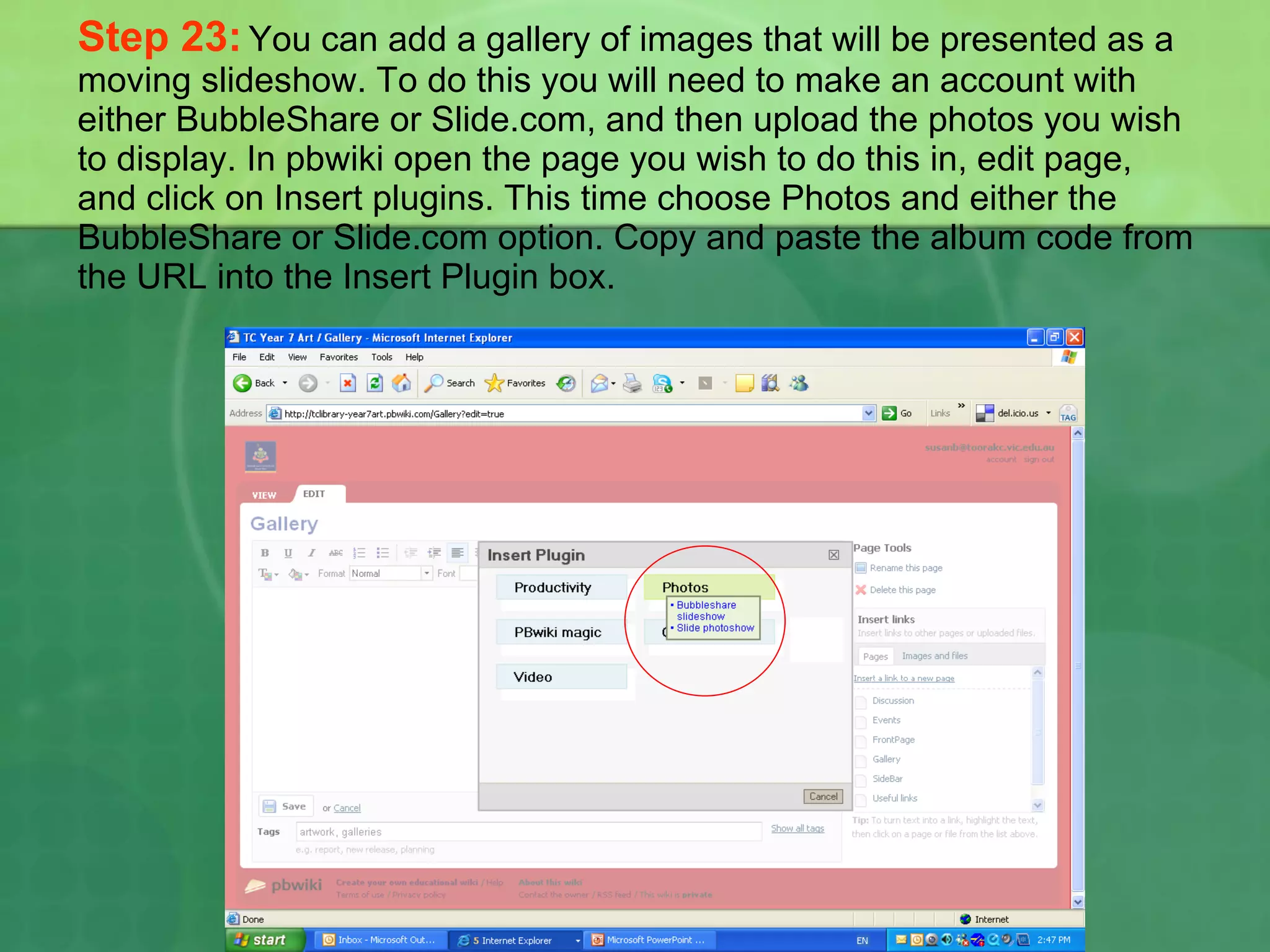Select the Productivity plugin category
This screenshot has width=1270, height=952.
pyautogui.click(x=562, y=587)
